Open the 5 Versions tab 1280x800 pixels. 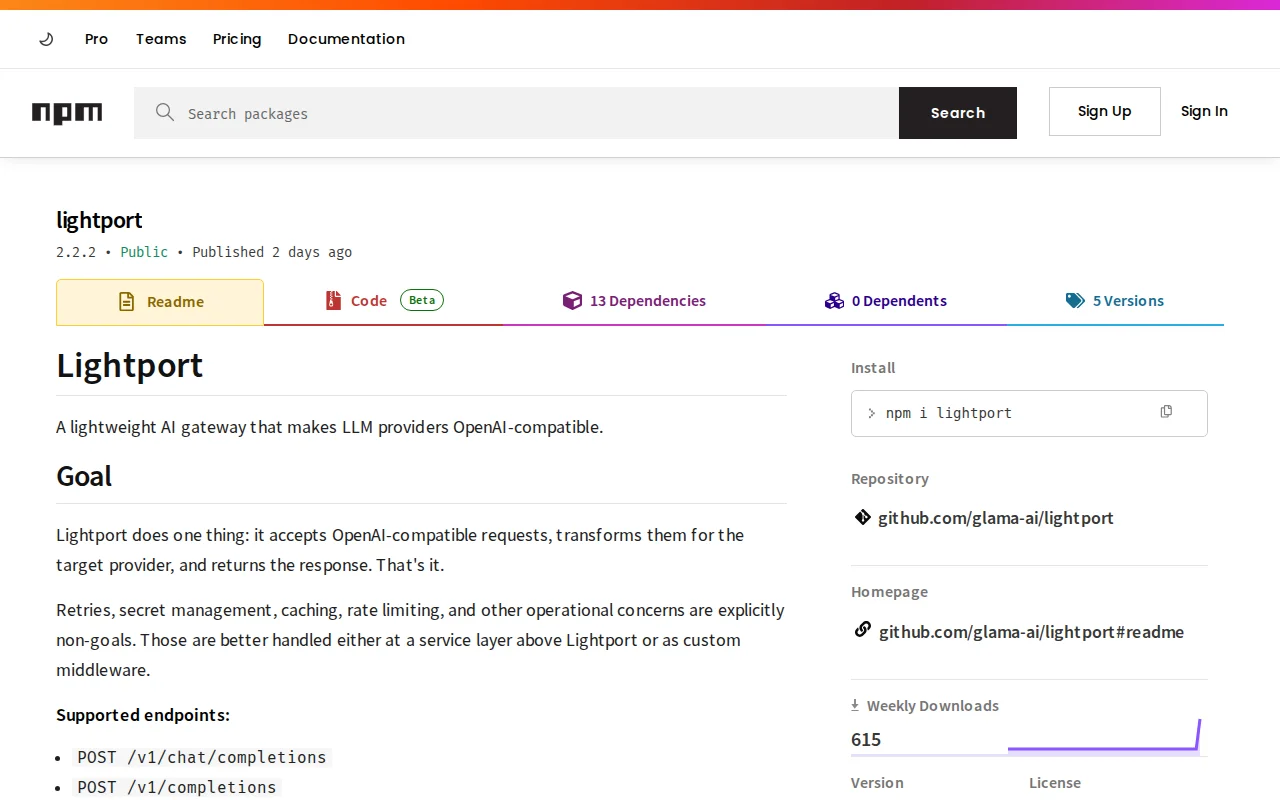click(x=1115, y=301)
